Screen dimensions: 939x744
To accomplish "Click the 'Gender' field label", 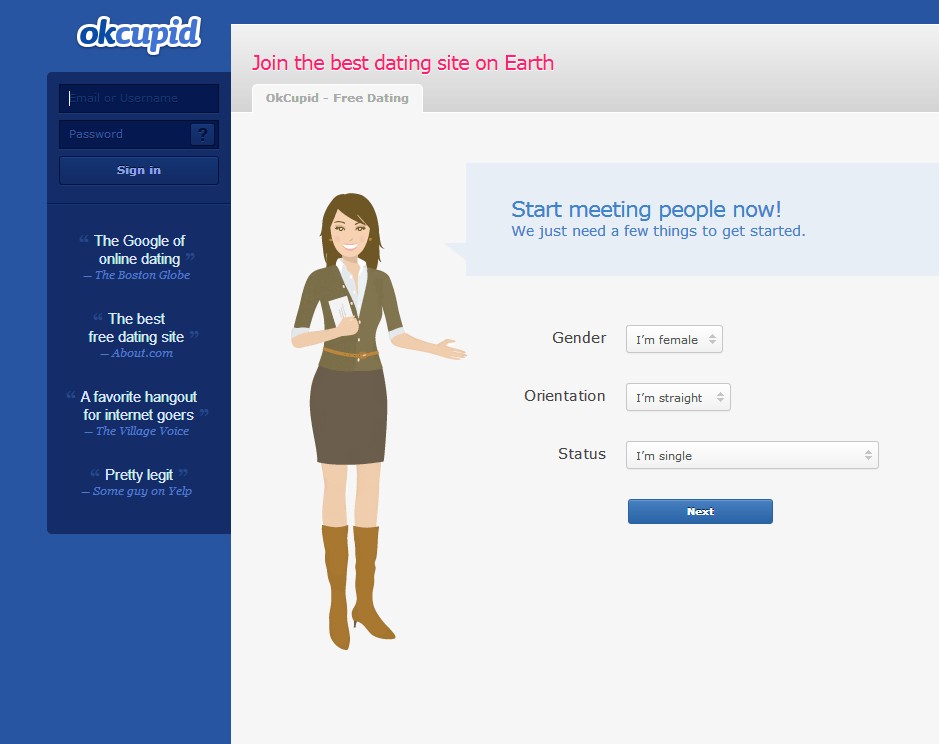I will tap(579, 338).
